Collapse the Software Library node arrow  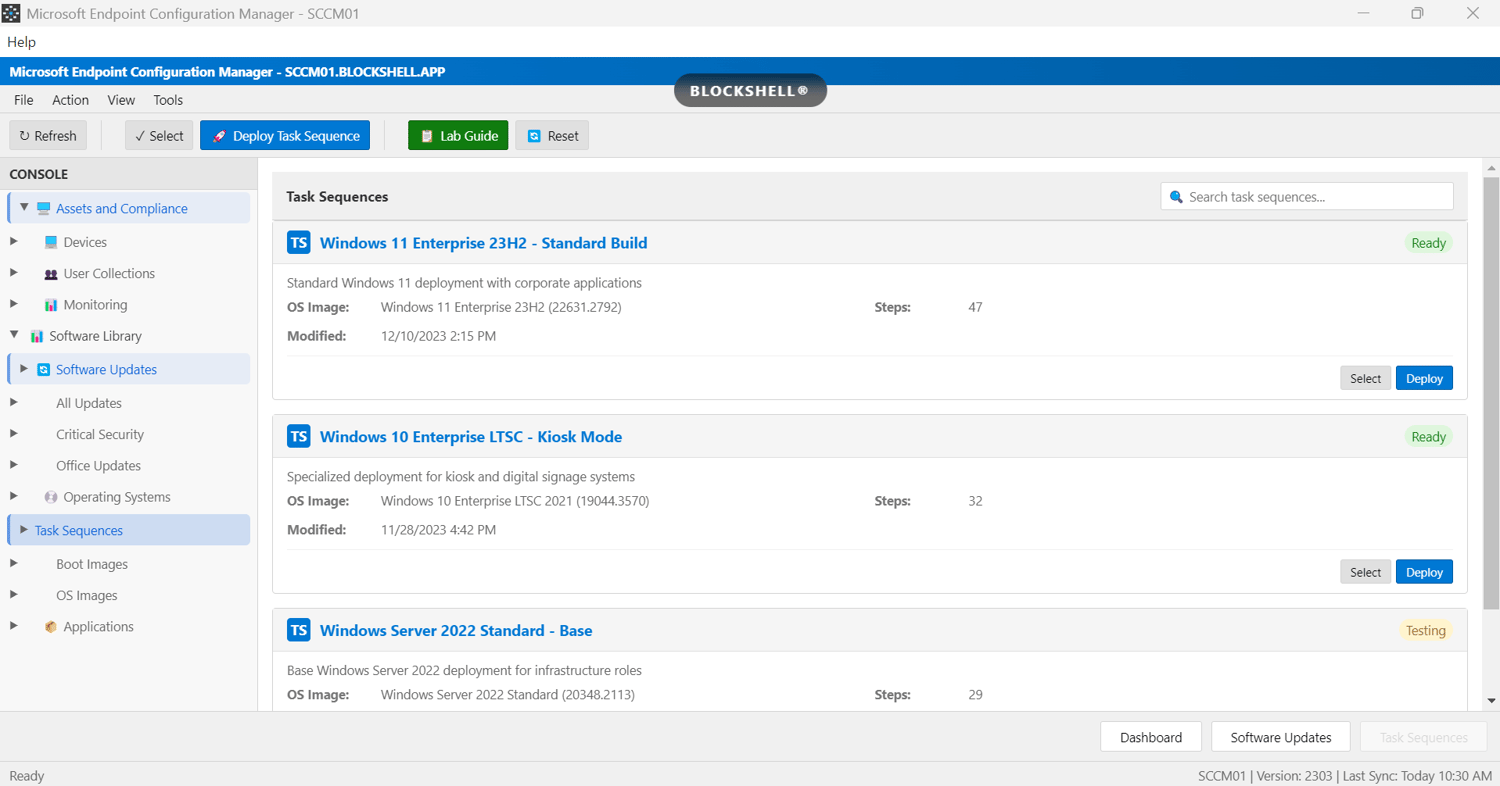(14, 335)
